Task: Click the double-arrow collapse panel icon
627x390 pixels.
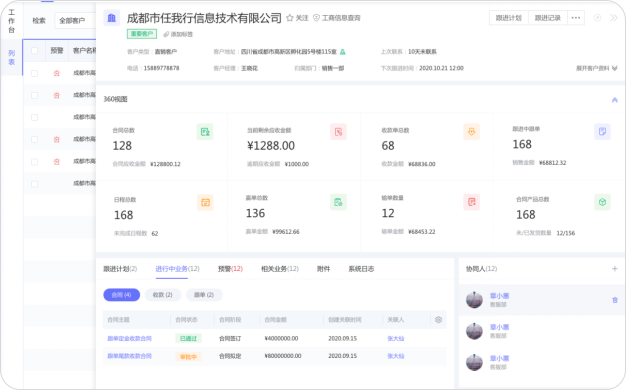Action: point(613,18)
